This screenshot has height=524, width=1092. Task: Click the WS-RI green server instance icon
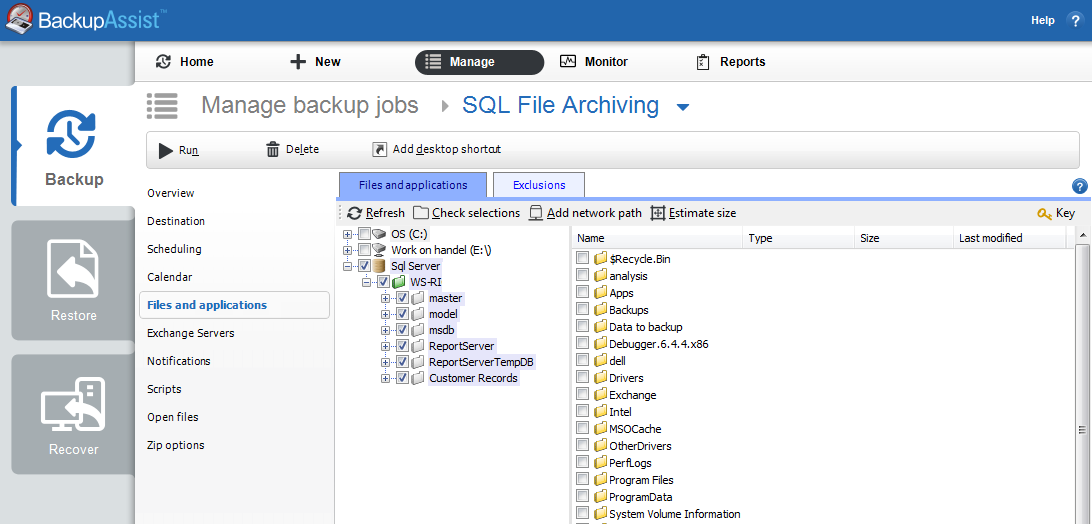[x=398, y=282]
